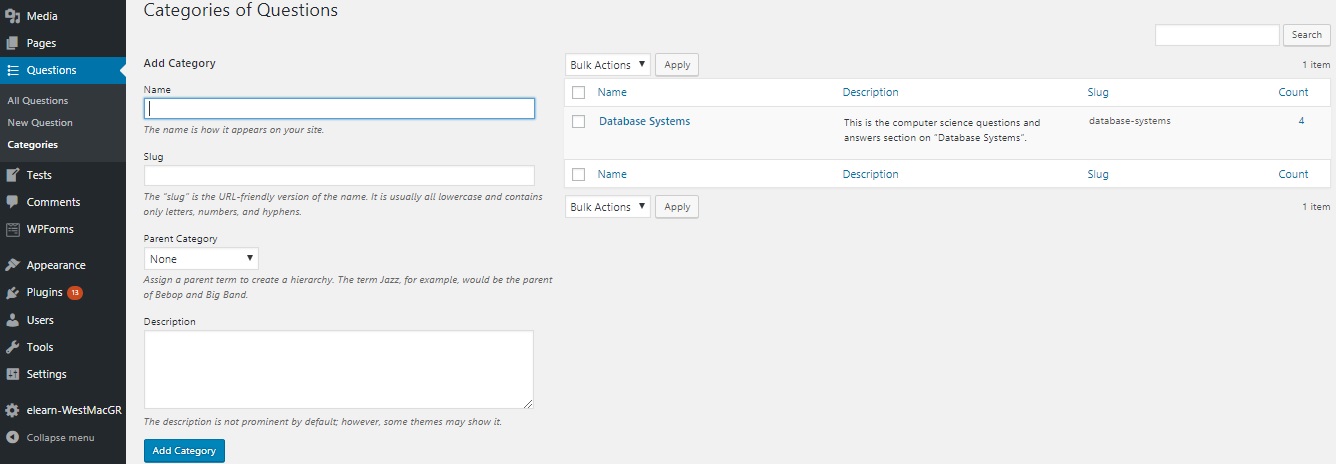The image size is (1336, 464).
Task: Open New Question submenu item
Action: [40, 123]
